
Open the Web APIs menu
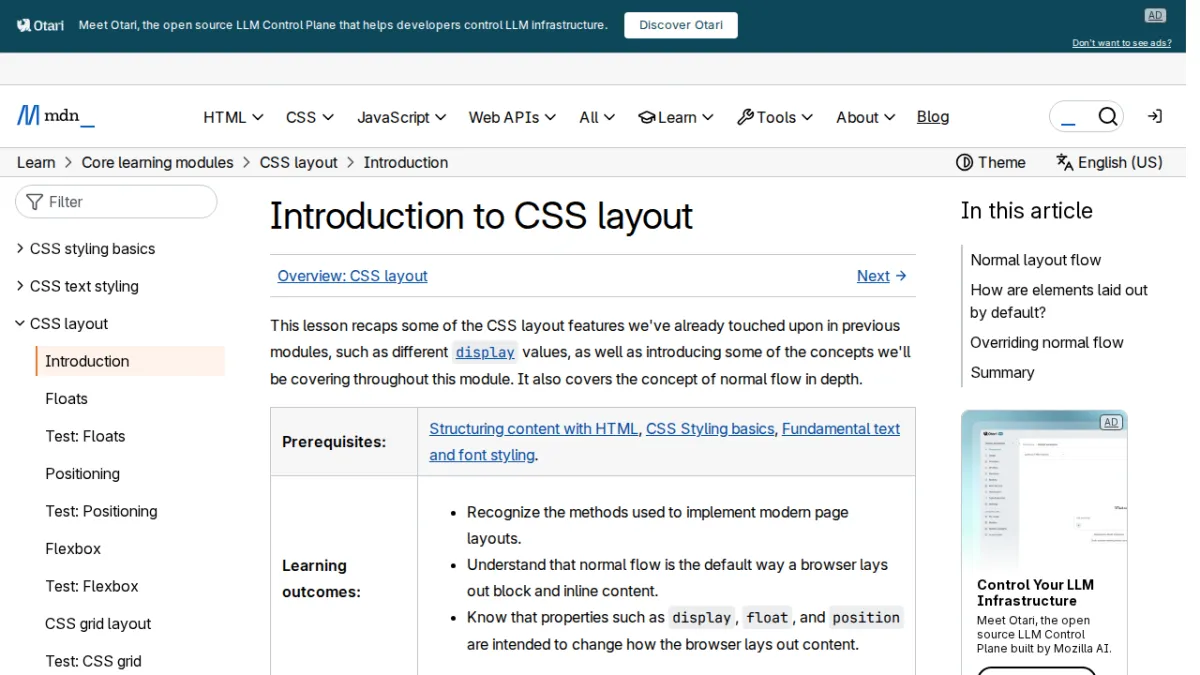(x=512, y=117)
